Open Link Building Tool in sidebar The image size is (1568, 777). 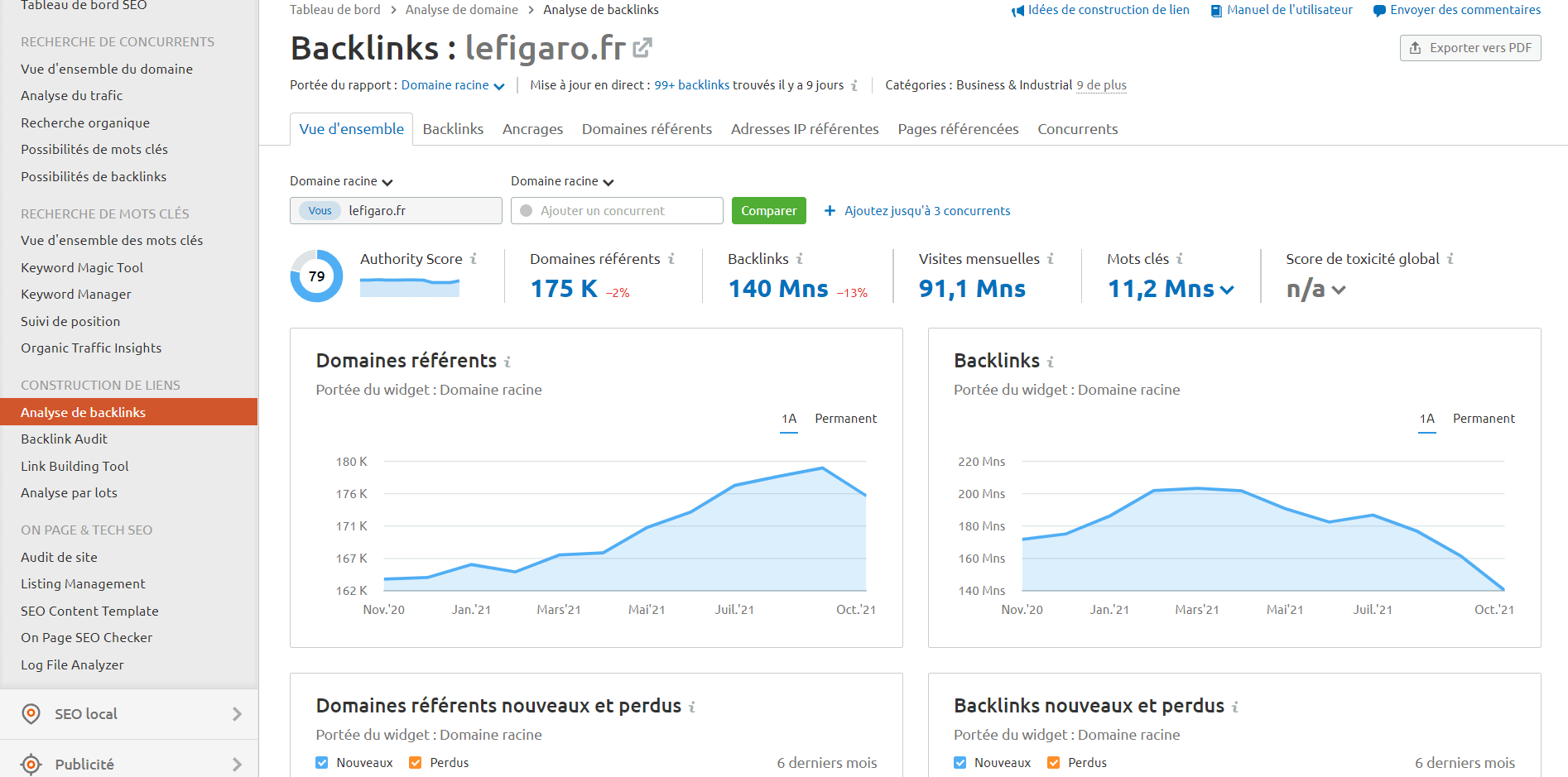[x=75, y=467]
